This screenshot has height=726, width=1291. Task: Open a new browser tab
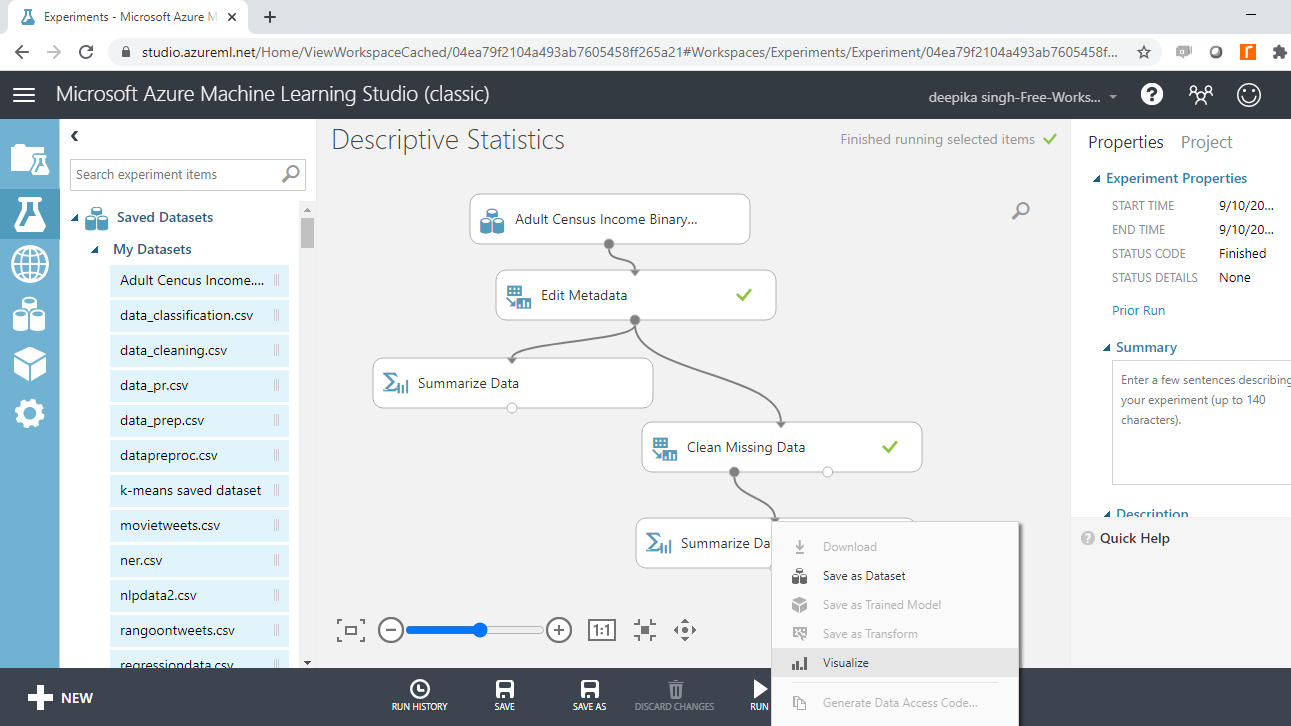tap(269, 17)
